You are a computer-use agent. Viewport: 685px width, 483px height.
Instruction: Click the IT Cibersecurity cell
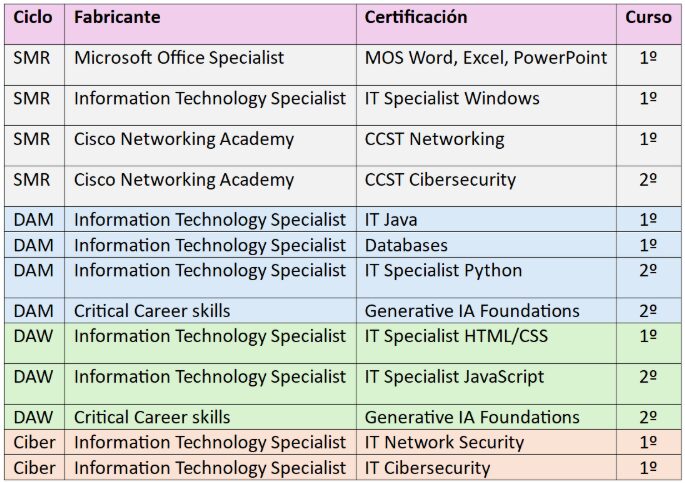(x=486, y=467)
